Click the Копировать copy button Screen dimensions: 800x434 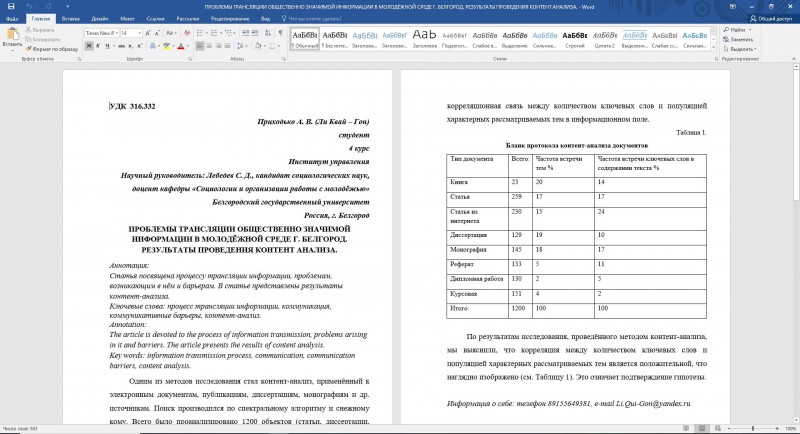(x=43, y=39)
